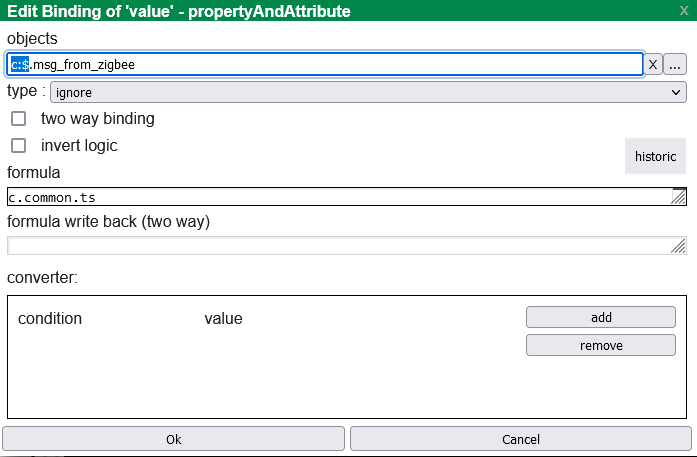This screenshot has width=697, height=457.
Task: Confirm the binding with Ok
Action: click(173, 439)
